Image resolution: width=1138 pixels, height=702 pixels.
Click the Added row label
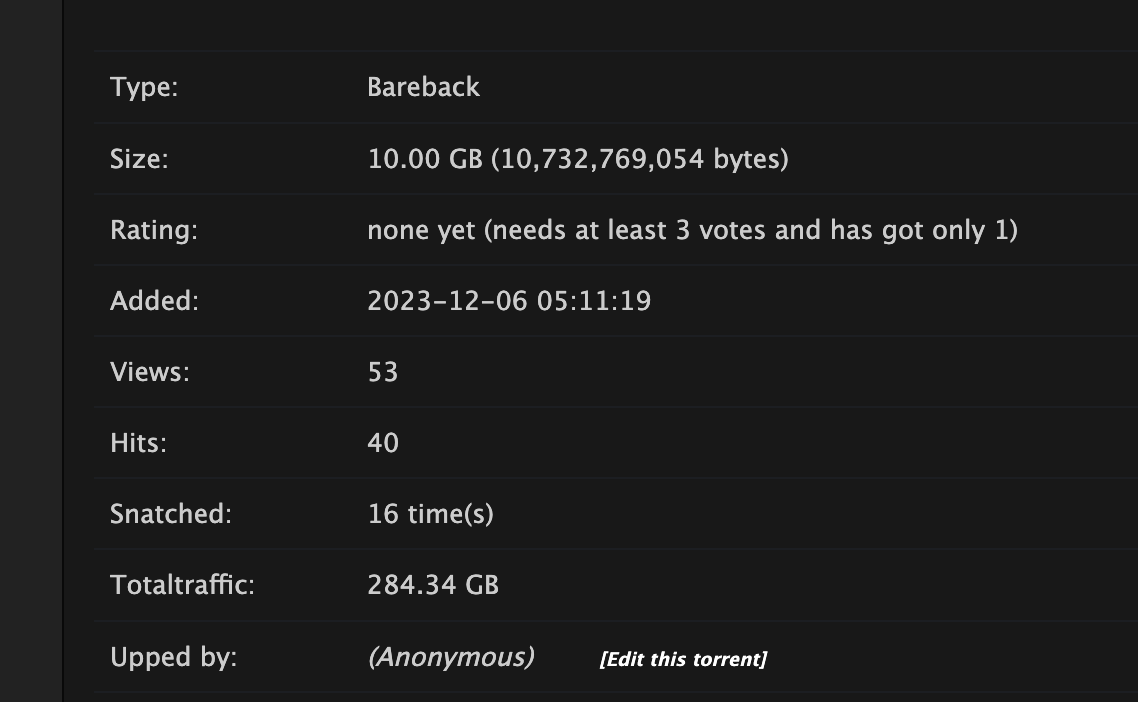[x=154, y=301]
